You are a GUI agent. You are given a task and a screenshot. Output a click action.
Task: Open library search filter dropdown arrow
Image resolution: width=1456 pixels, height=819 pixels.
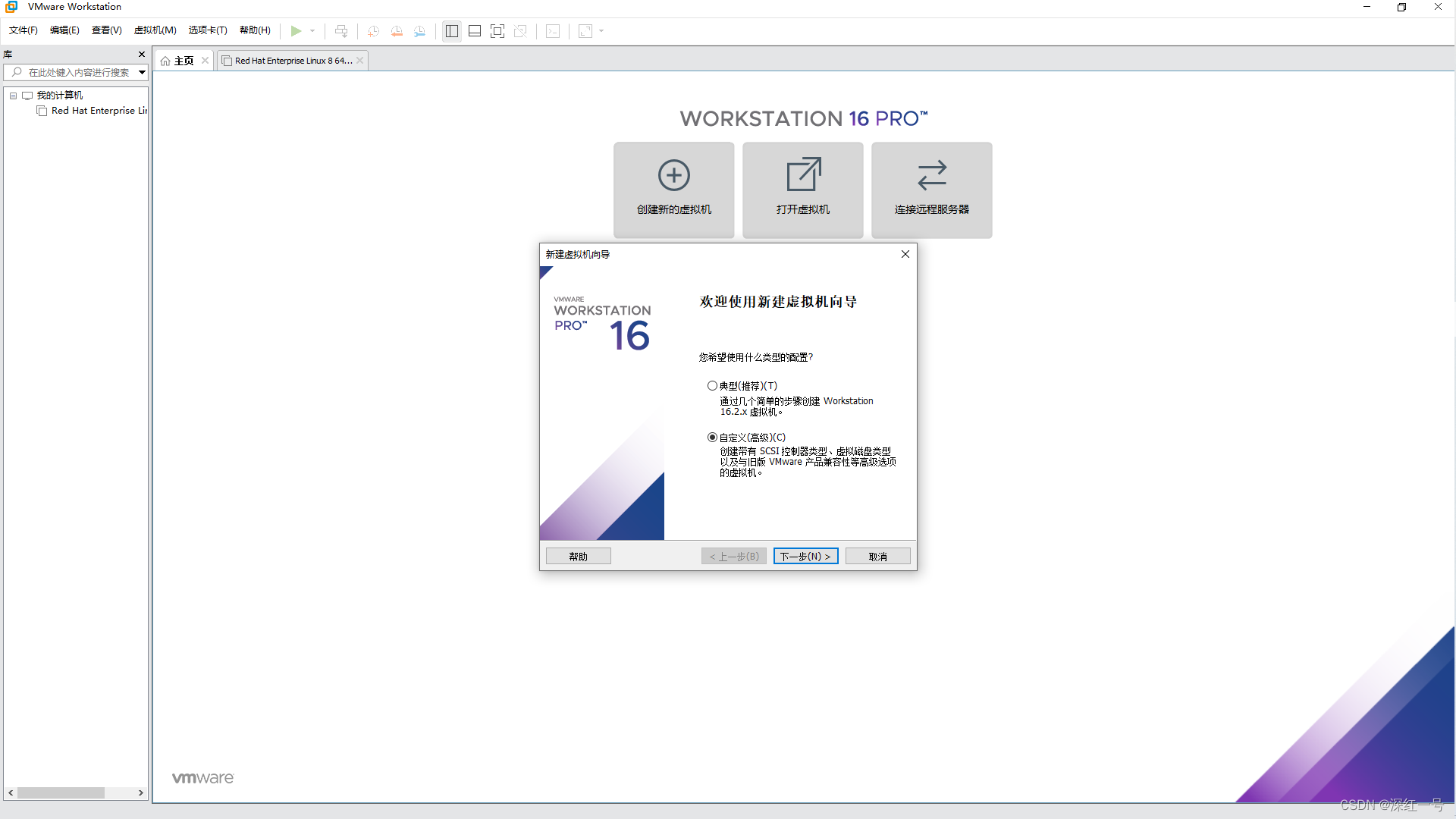[x=142, y=73]
